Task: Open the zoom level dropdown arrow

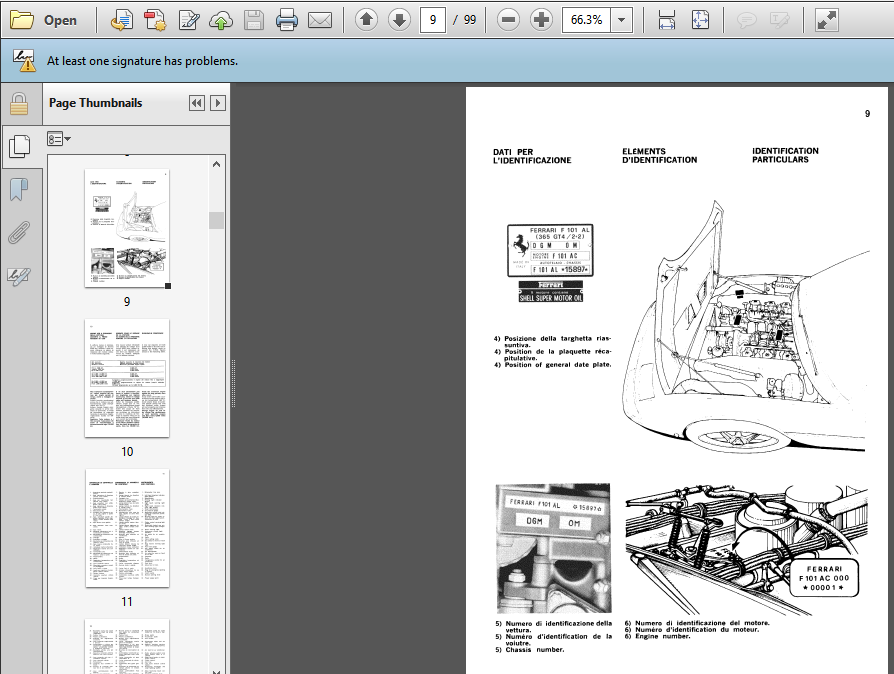Action: pos(622,20)
